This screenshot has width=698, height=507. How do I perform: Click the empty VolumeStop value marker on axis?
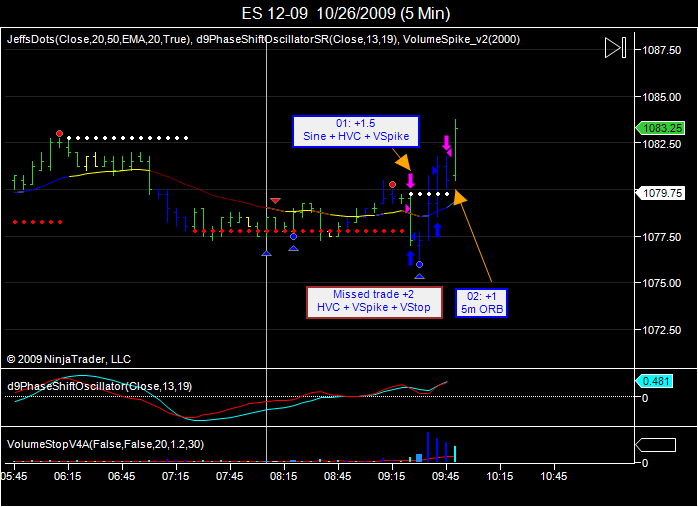pyautogui.click(x=655, y=444)
